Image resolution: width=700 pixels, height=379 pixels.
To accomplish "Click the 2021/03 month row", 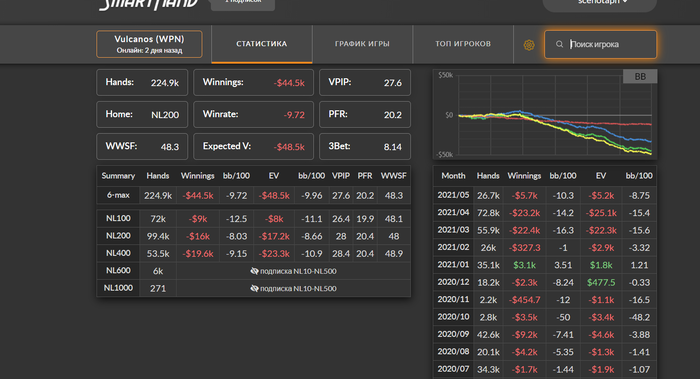I will point(545,230).
